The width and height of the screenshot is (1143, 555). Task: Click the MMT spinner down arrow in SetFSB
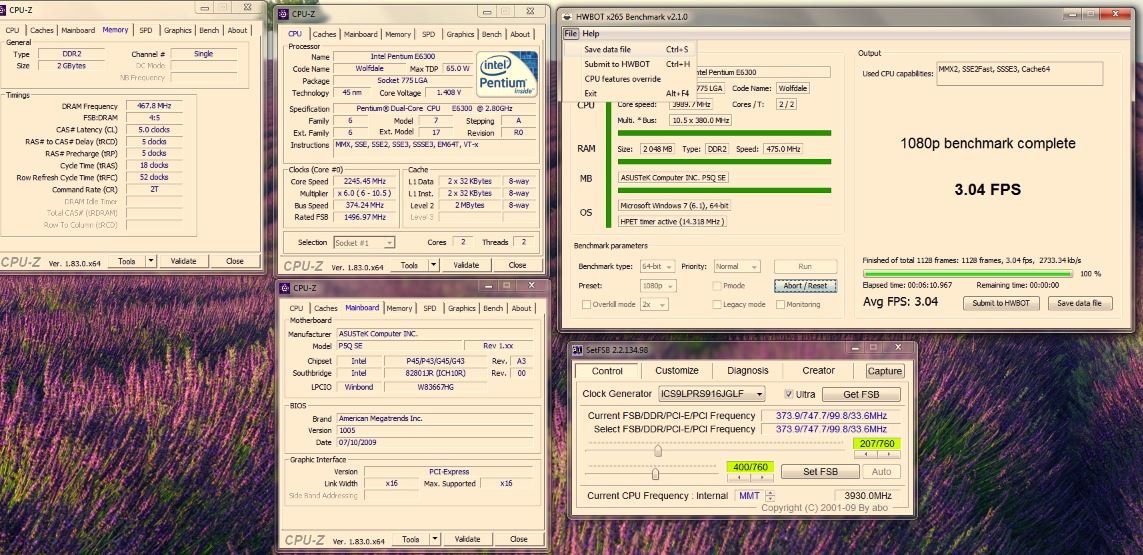(x=771, y=499)
